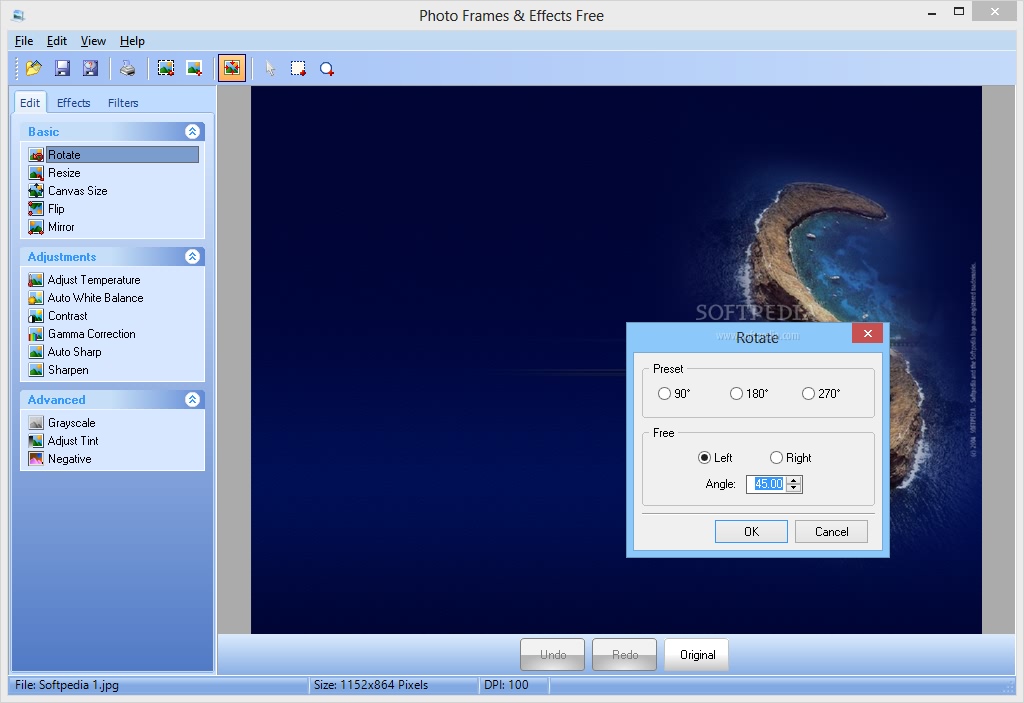Click the Print icon in toolbar
The height and width of the screenshot is (703, 1024).
pos(128,68)
